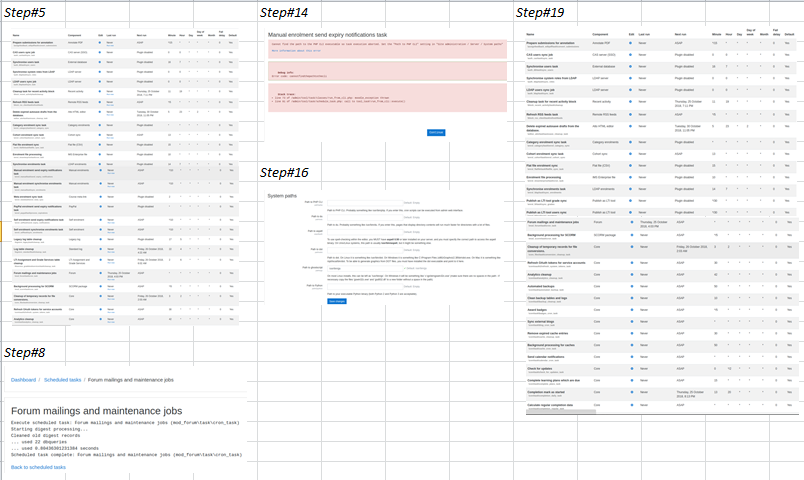Edit LDAP users sync job in Step#5 table
This screenshot has width=804, height=480.
[99, 82]
